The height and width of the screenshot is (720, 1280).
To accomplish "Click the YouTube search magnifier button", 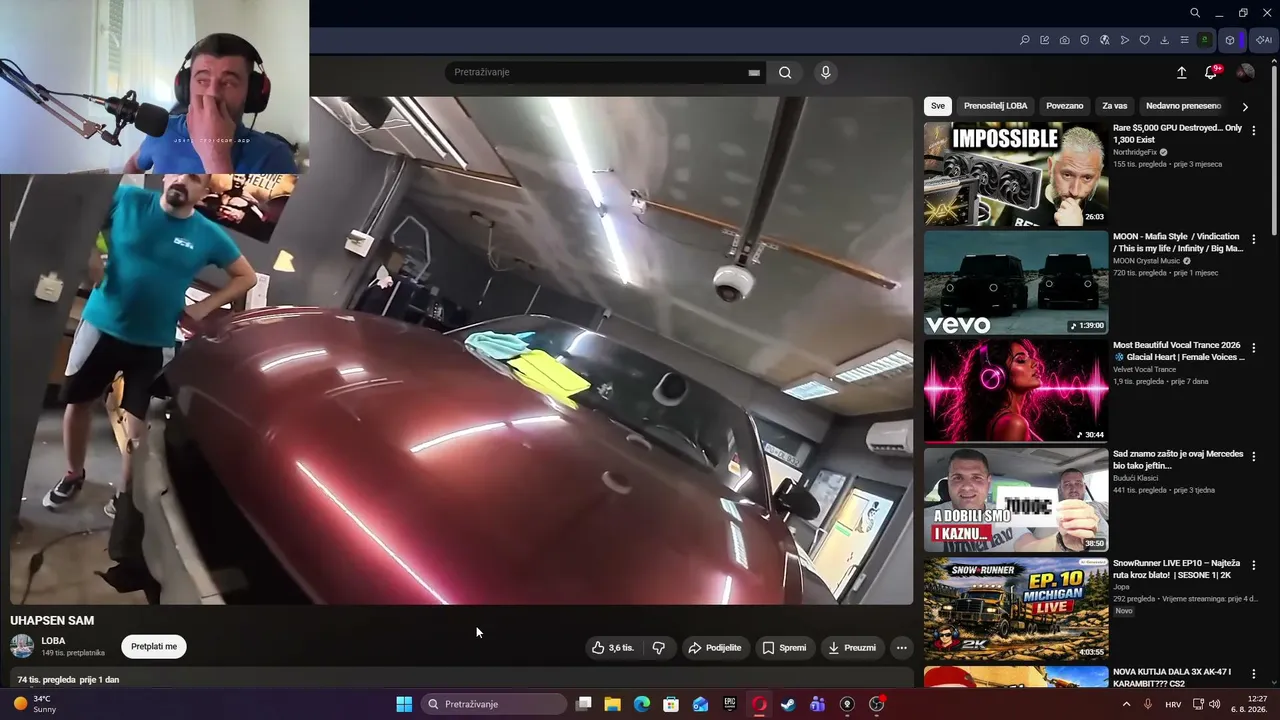I will pyautogui.click(x=785, y=72).
